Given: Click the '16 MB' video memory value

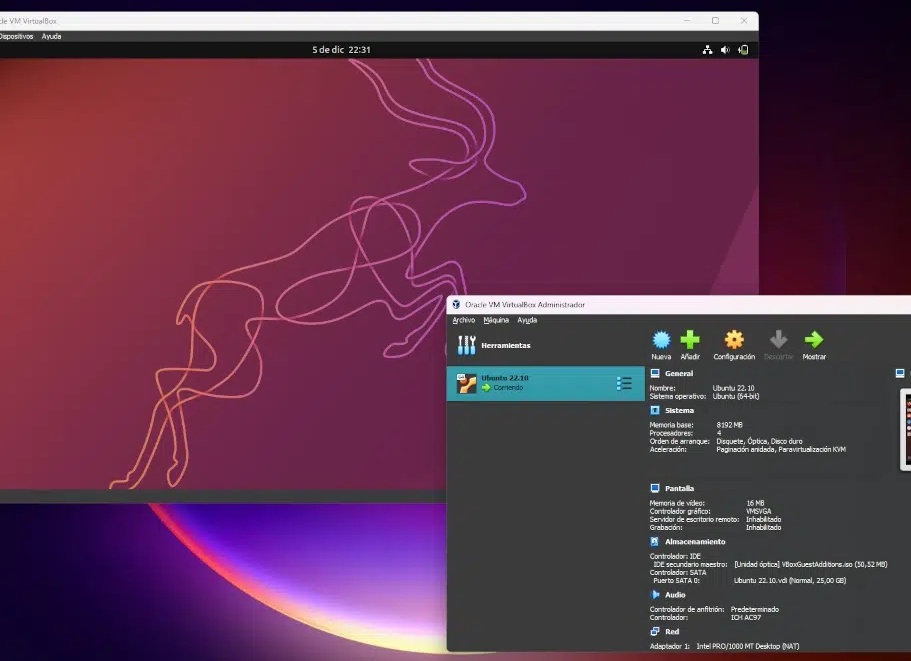Looking at the screenshot, I should pyautogui.click(x=755, y=504).
